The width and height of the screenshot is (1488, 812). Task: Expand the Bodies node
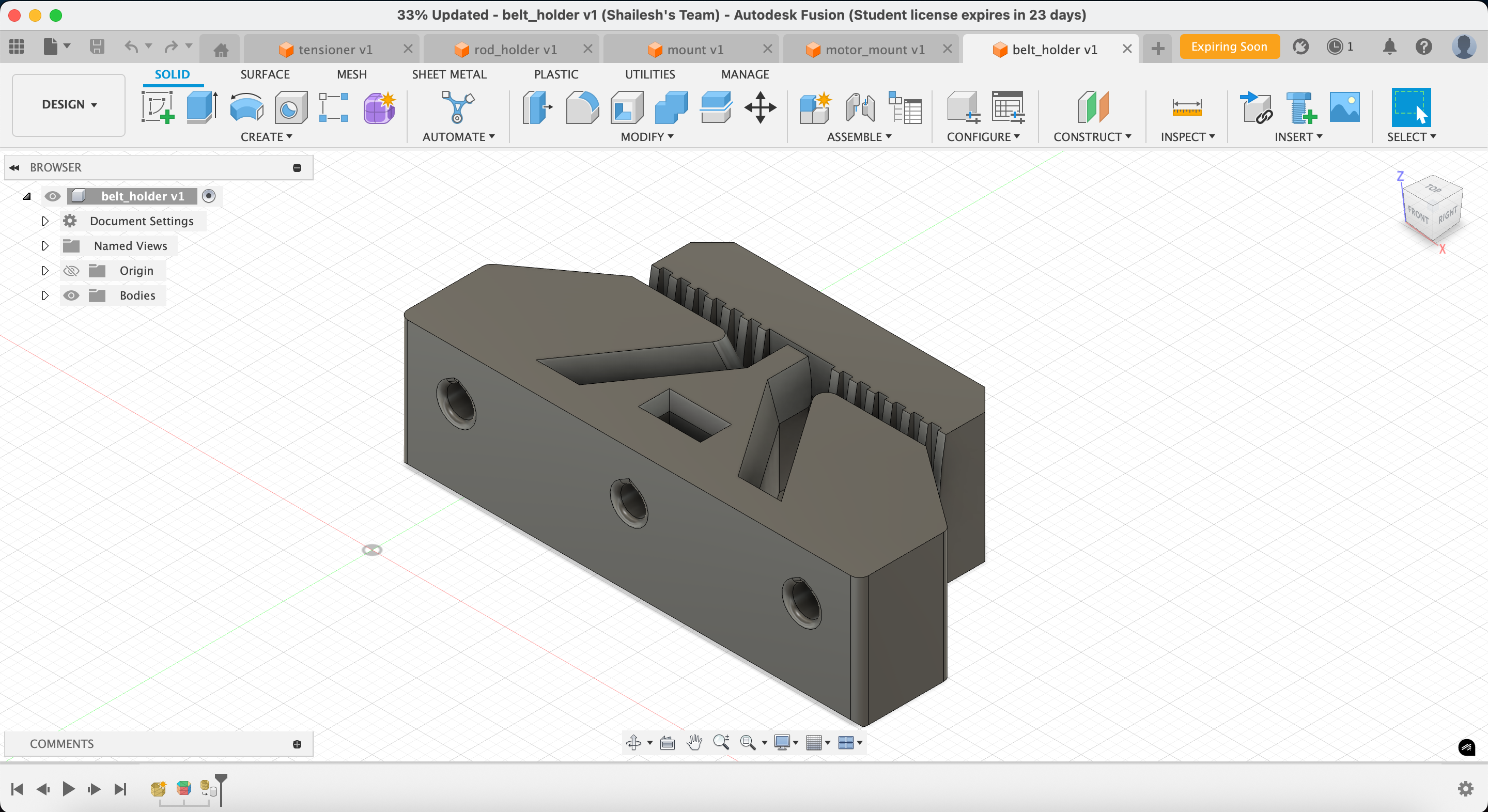[x=45, y=295]
